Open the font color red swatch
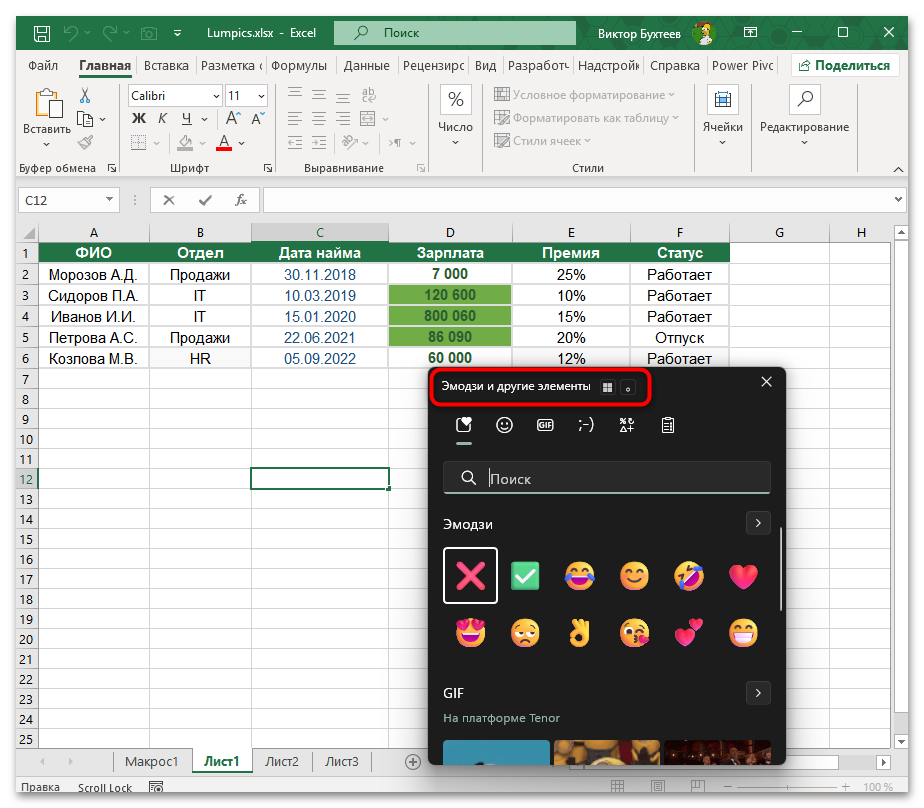The image size is (924, 808). 225,142
